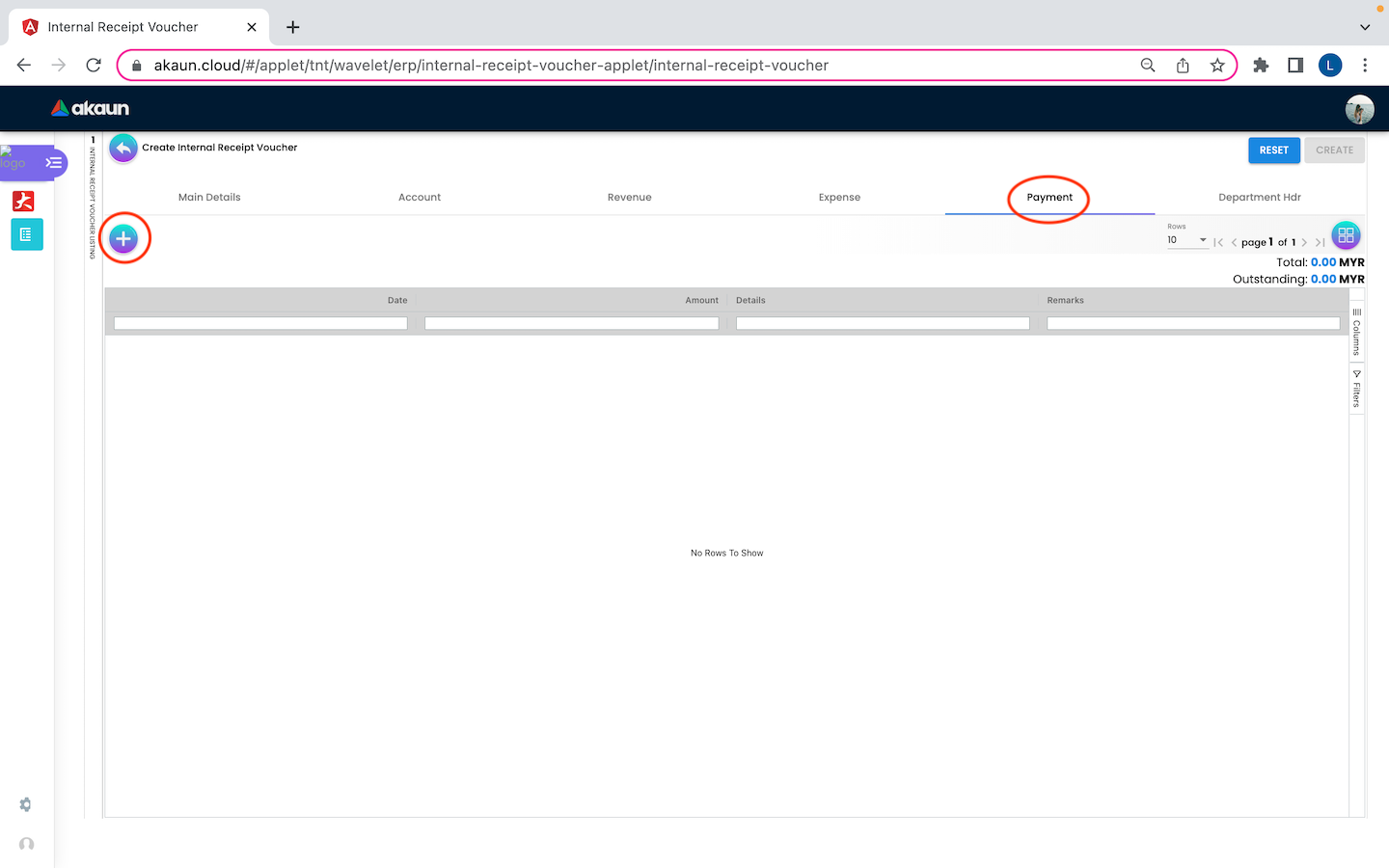The height and width of the screenshot is (868, 1389).
Task: Expand the Columns side panel
Action: coord(1356,332)
